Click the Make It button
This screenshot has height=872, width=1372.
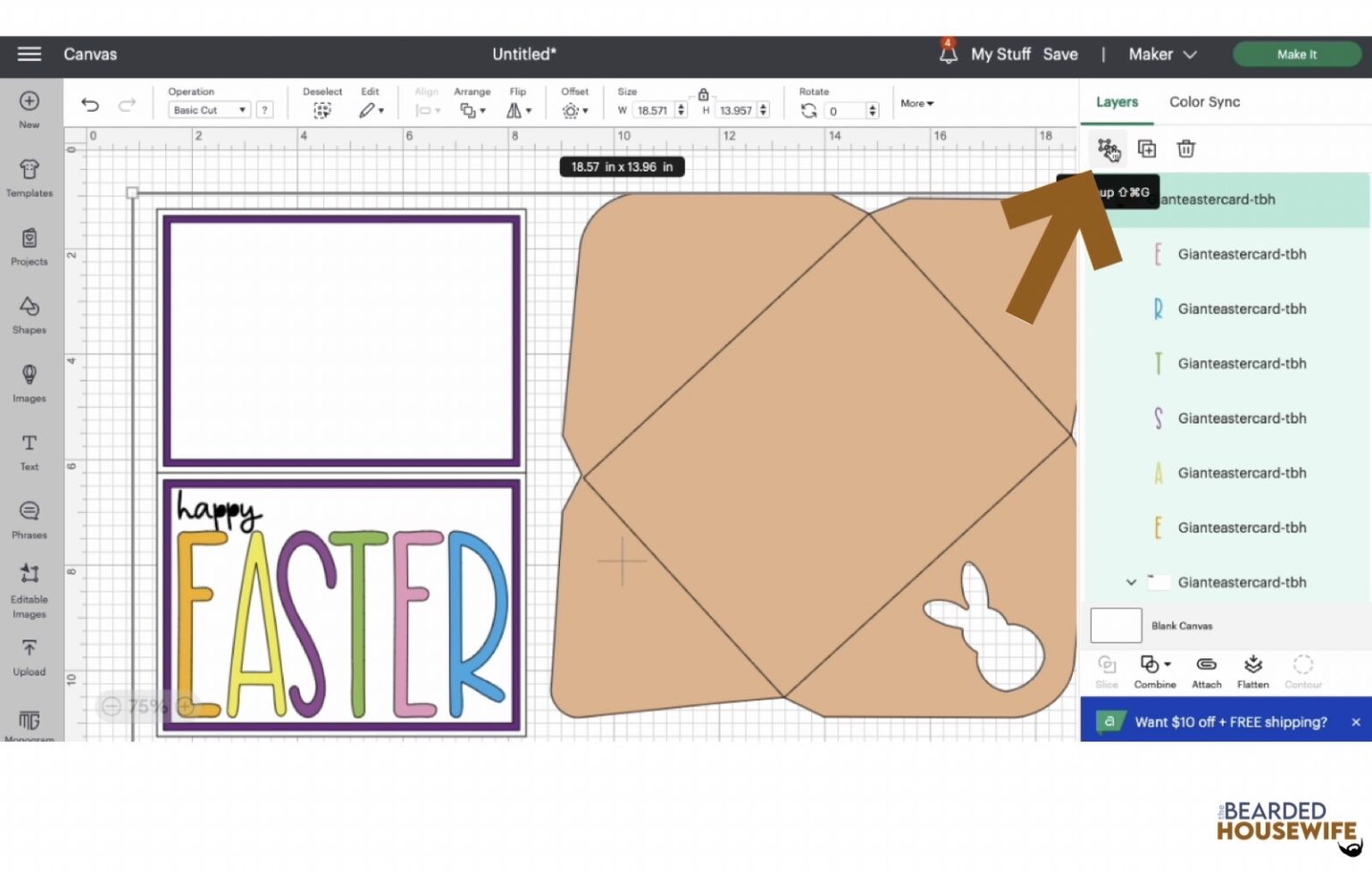point(1296,54)
